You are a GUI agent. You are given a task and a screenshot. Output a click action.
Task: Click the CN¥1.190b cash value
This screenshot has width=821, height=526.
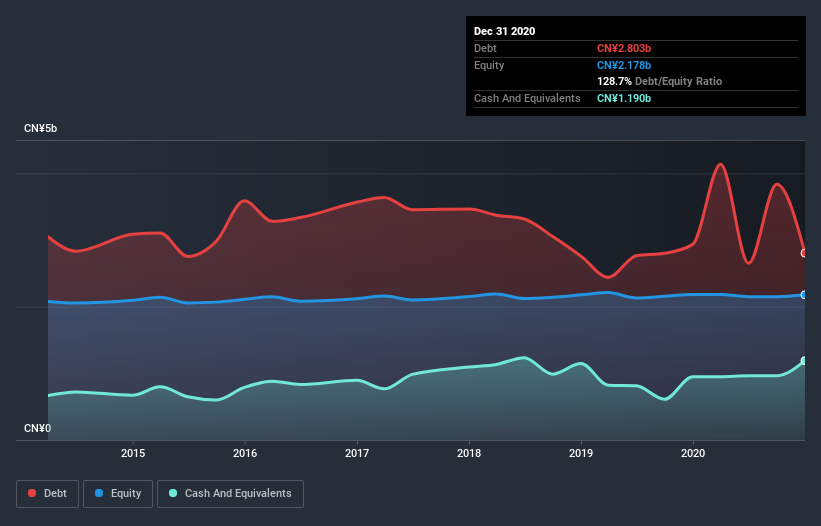(x=624, y=98)
